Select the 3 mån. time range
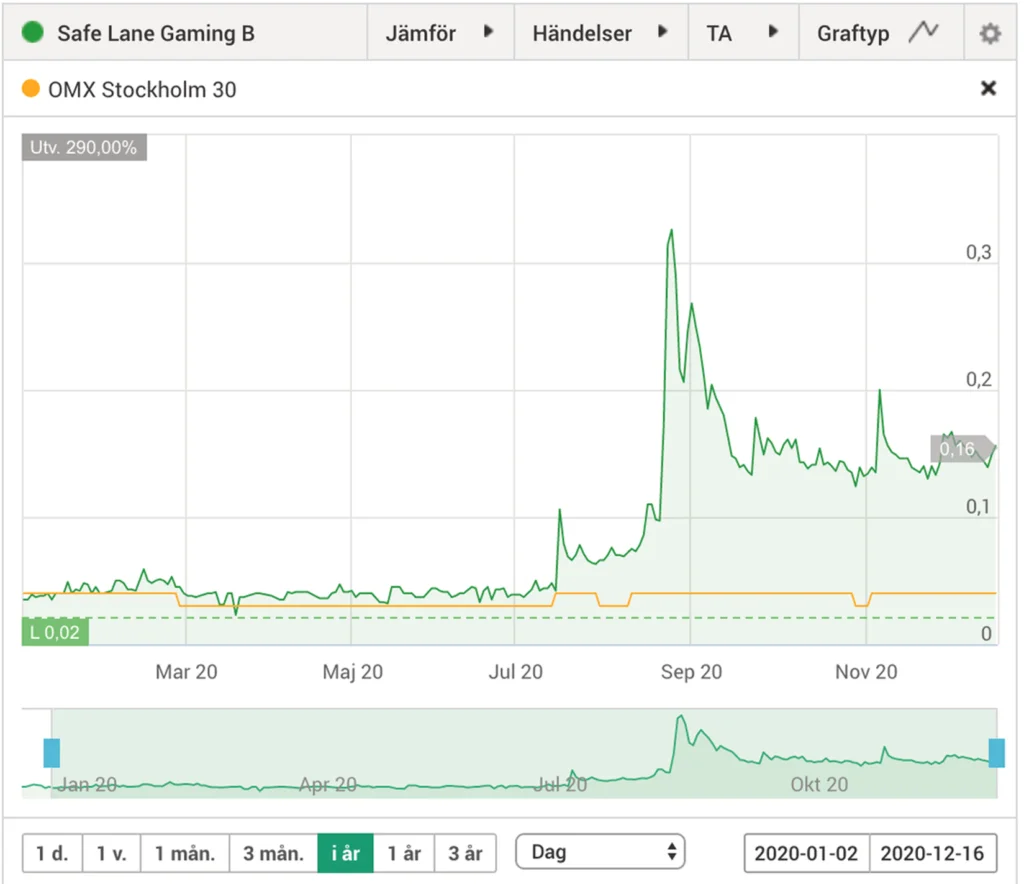 coord(274,853)
